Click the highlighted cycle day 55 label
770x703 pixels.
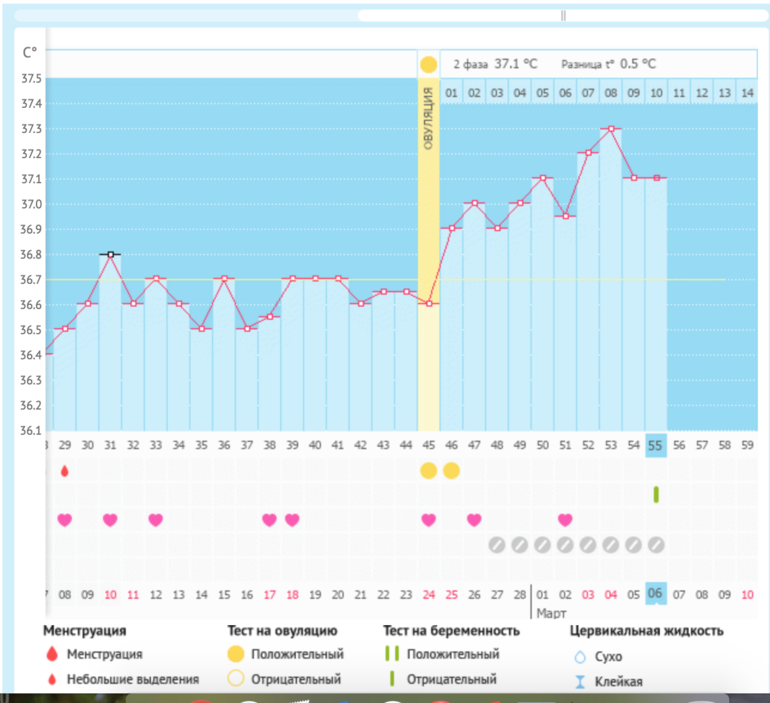(656, 445)
